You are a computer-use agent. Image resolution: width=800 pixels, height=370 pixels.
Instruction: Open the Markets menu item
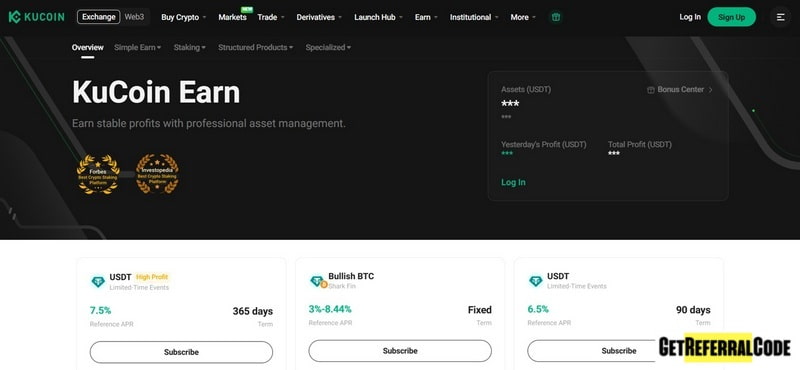(x=232, y=17)
